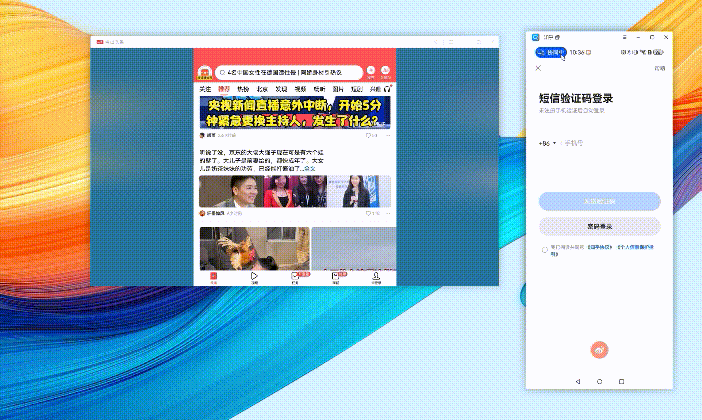
Task: Tap the video play icon in bottom bar
Action: point(254,278)
